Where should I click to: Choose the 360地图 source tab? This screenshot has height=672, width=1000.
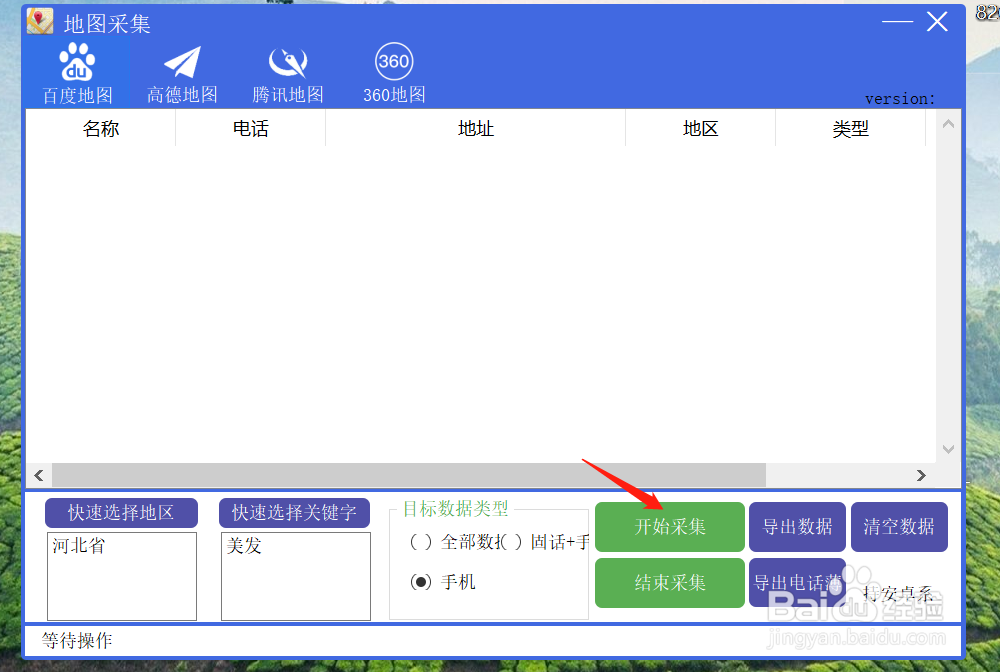click(x=394, y=73)
